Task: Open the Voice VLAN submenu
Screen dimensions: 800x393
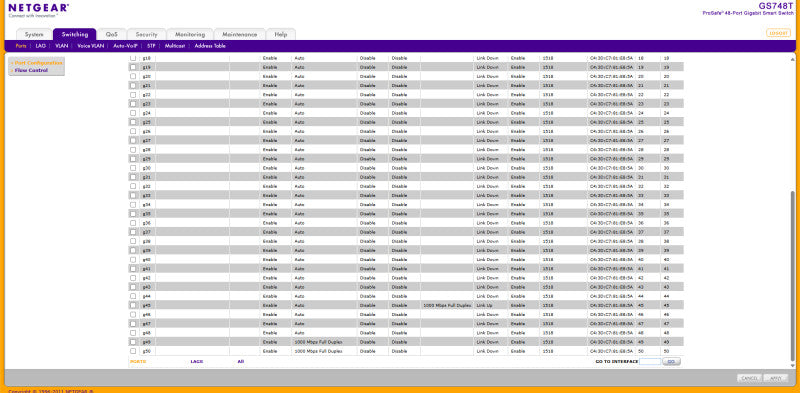Action: 91,46
